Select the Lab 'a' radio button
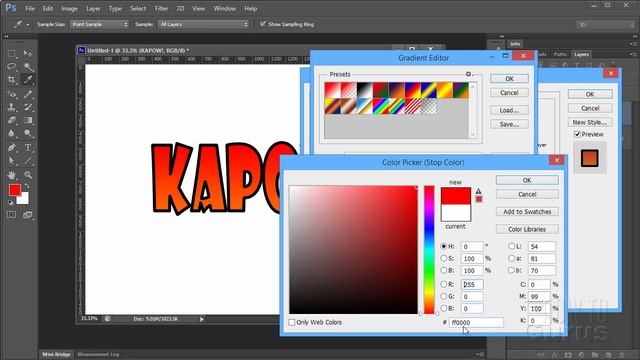Screen dimensions: 640x360 point(511,258)
